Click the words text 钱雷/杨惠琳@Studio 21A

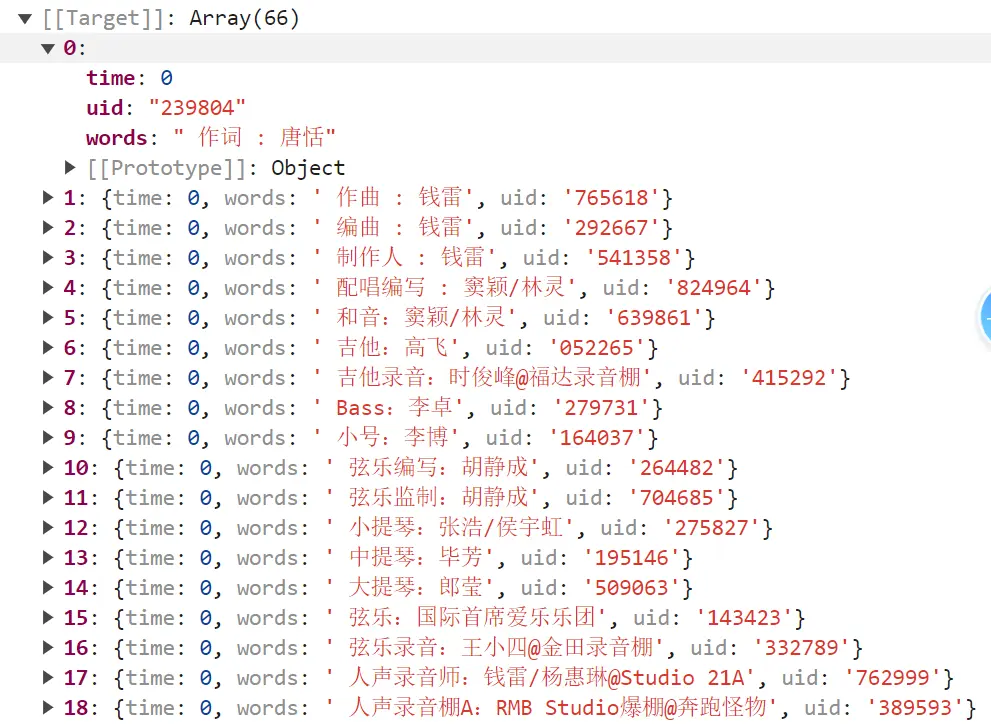[614, 677]
